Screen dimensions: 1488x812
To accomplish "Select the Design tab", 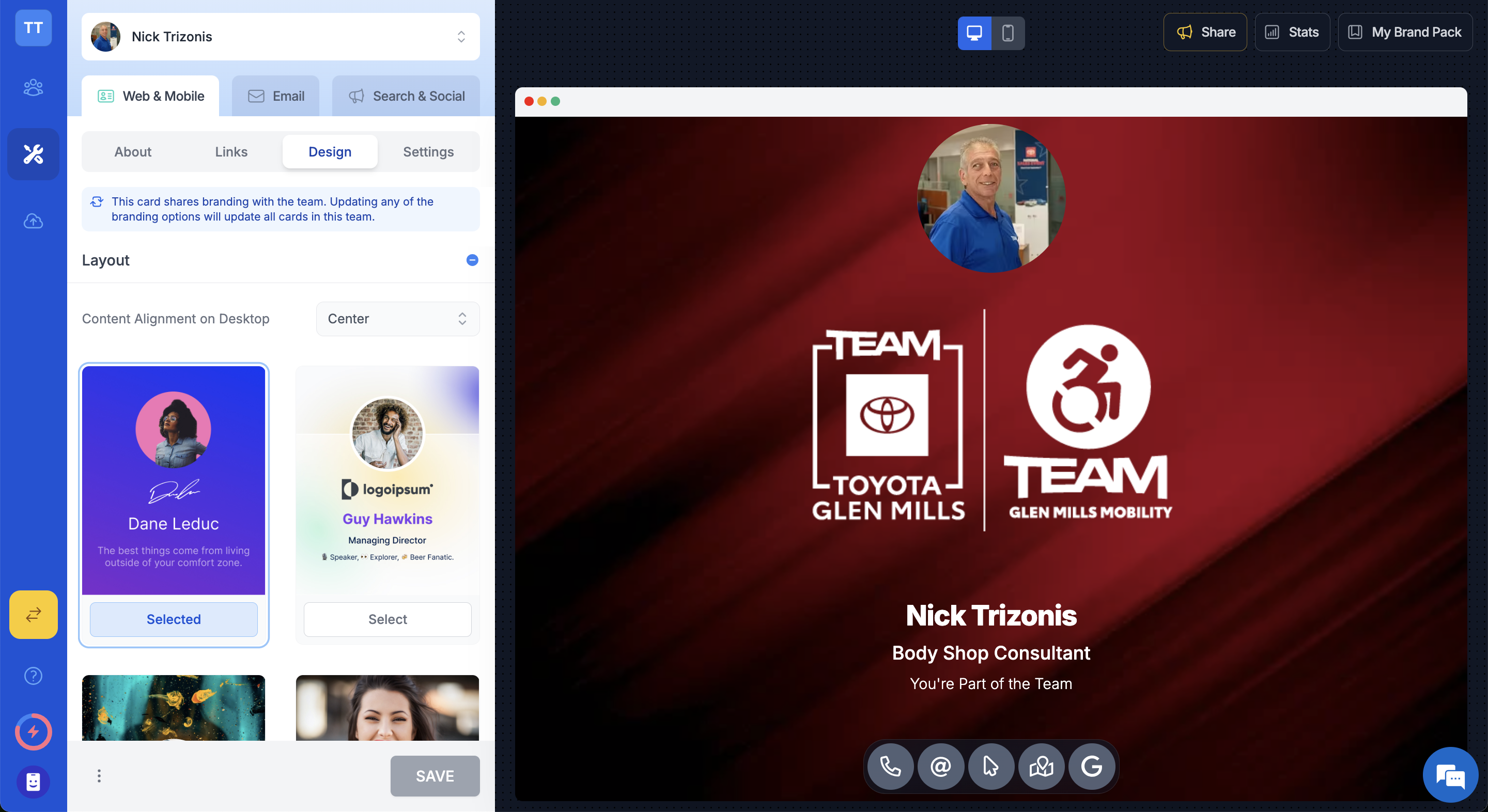I will 330,151.
